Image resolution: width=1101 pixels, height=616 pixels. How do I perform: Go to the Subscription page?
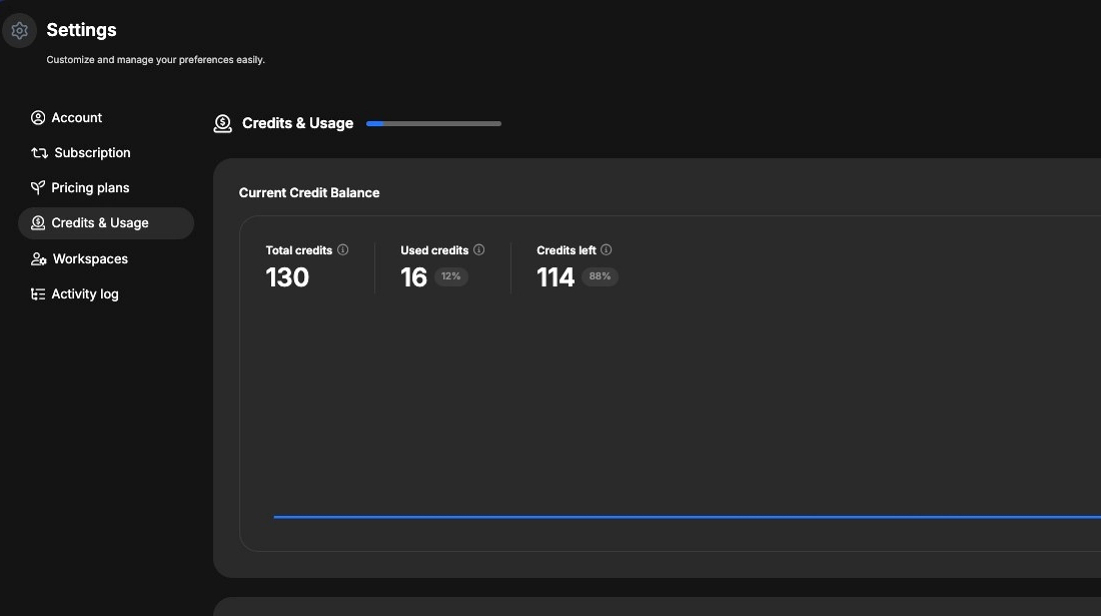point(92,153)
